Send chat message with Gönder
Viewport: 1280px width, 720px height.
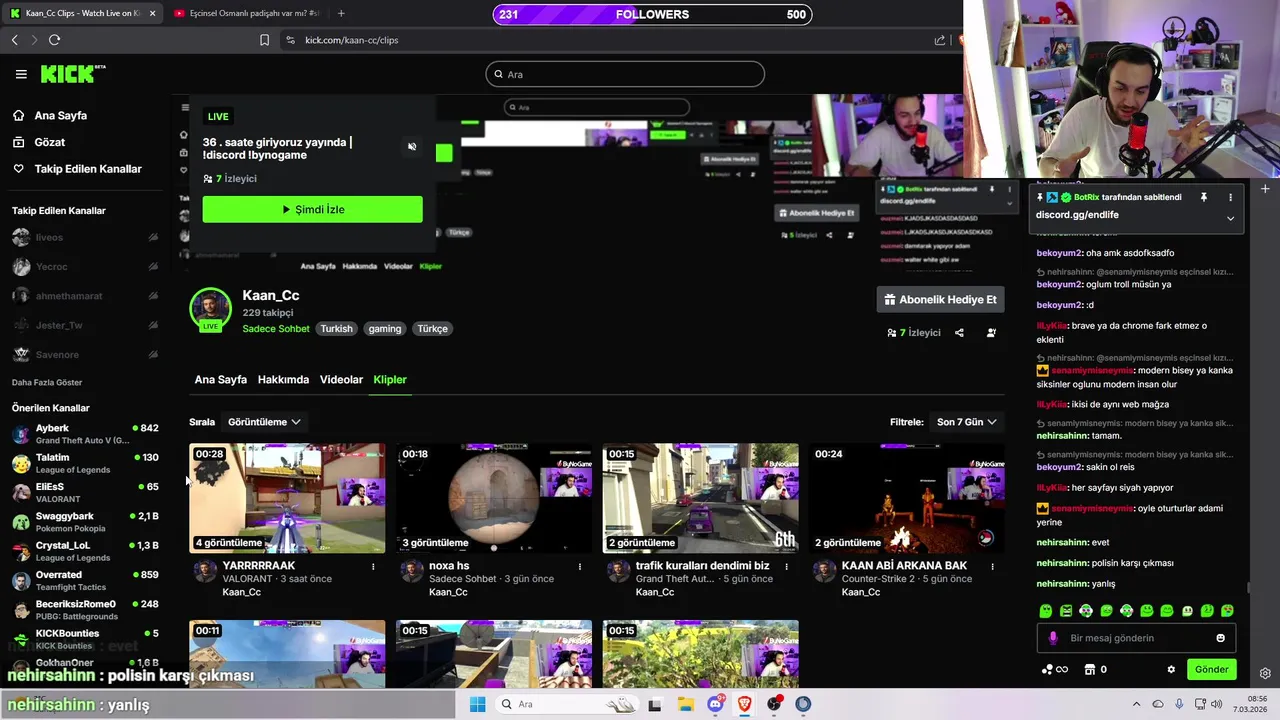[1211, 670]
